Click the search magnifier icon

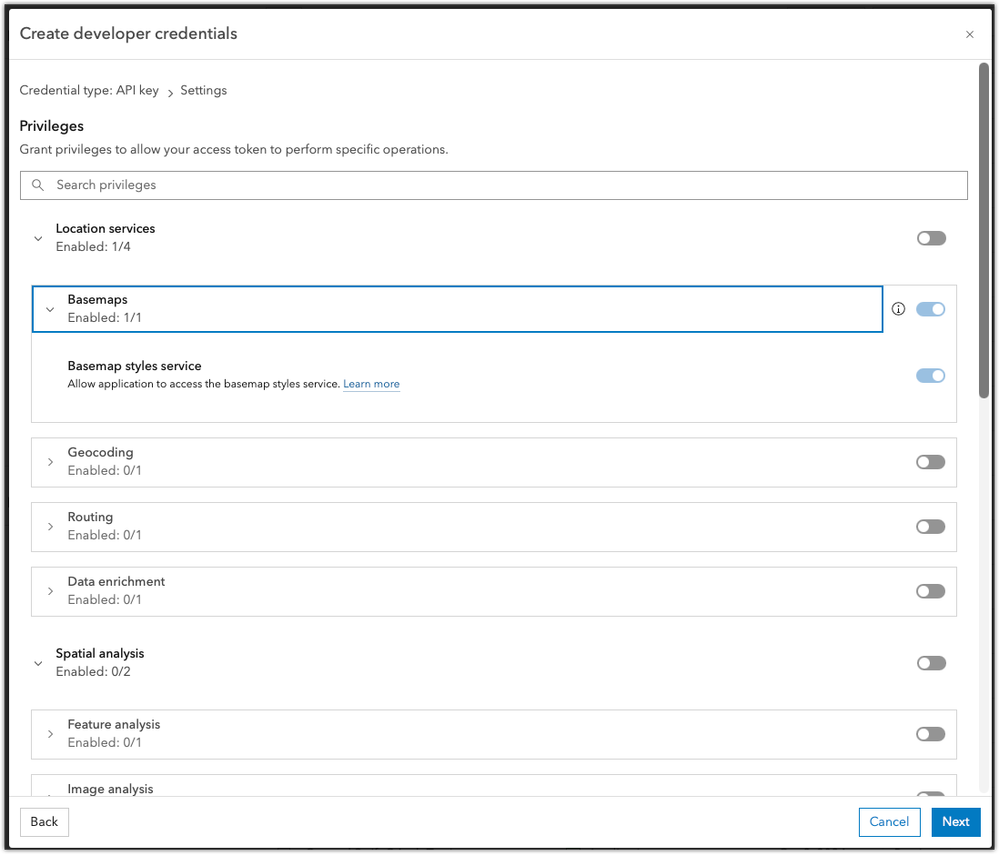pyautogui.click(x=38, y=185)
